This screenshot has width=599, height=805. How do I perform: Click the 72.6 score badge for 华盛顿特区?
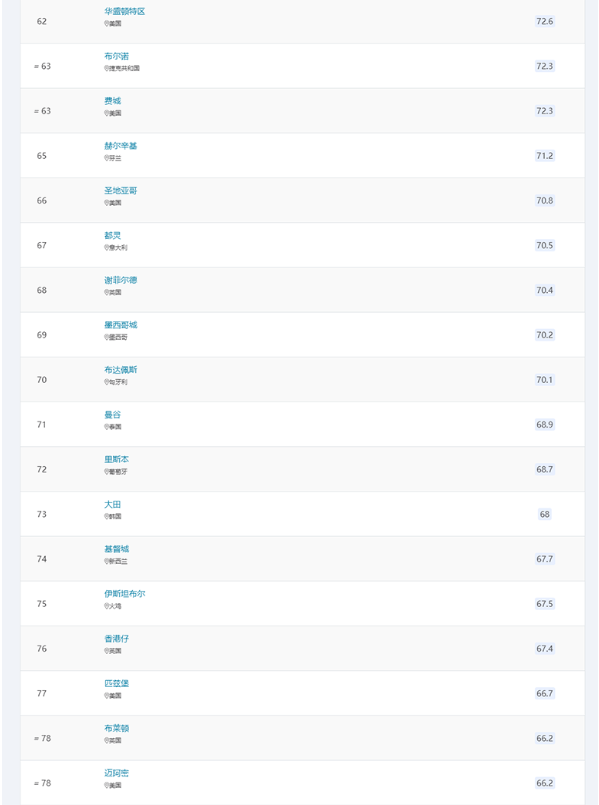[545, 21]
